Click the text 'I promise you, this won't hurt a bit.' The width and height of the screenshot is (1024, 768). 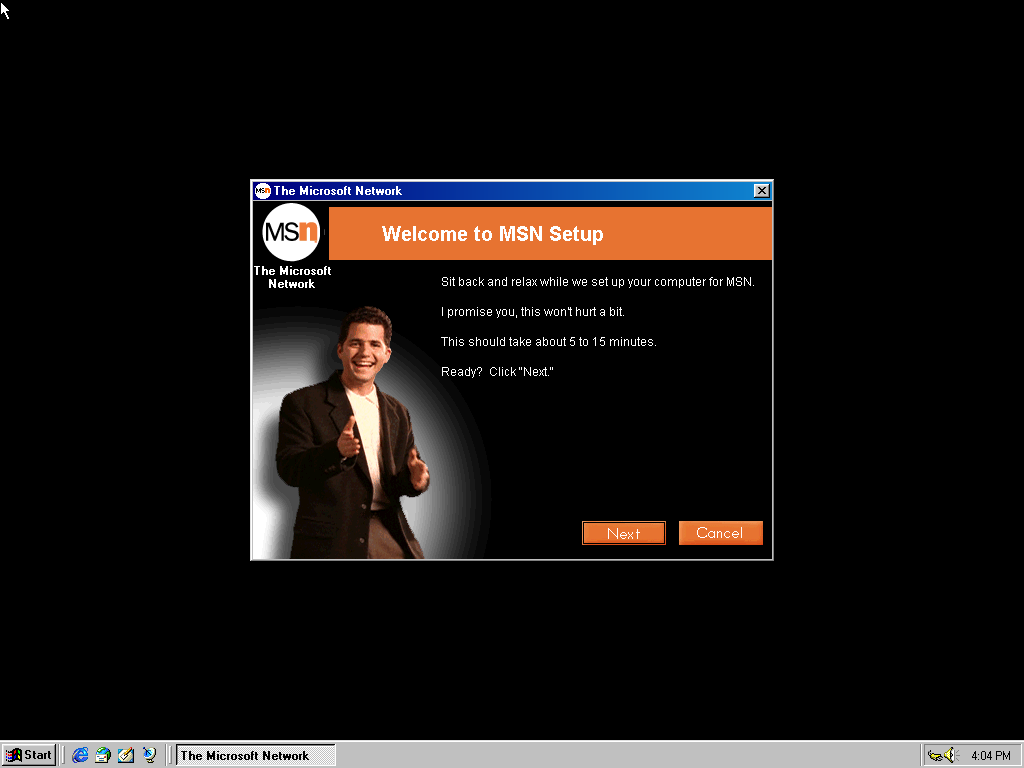pyautogui.click(x=533, y=312)
